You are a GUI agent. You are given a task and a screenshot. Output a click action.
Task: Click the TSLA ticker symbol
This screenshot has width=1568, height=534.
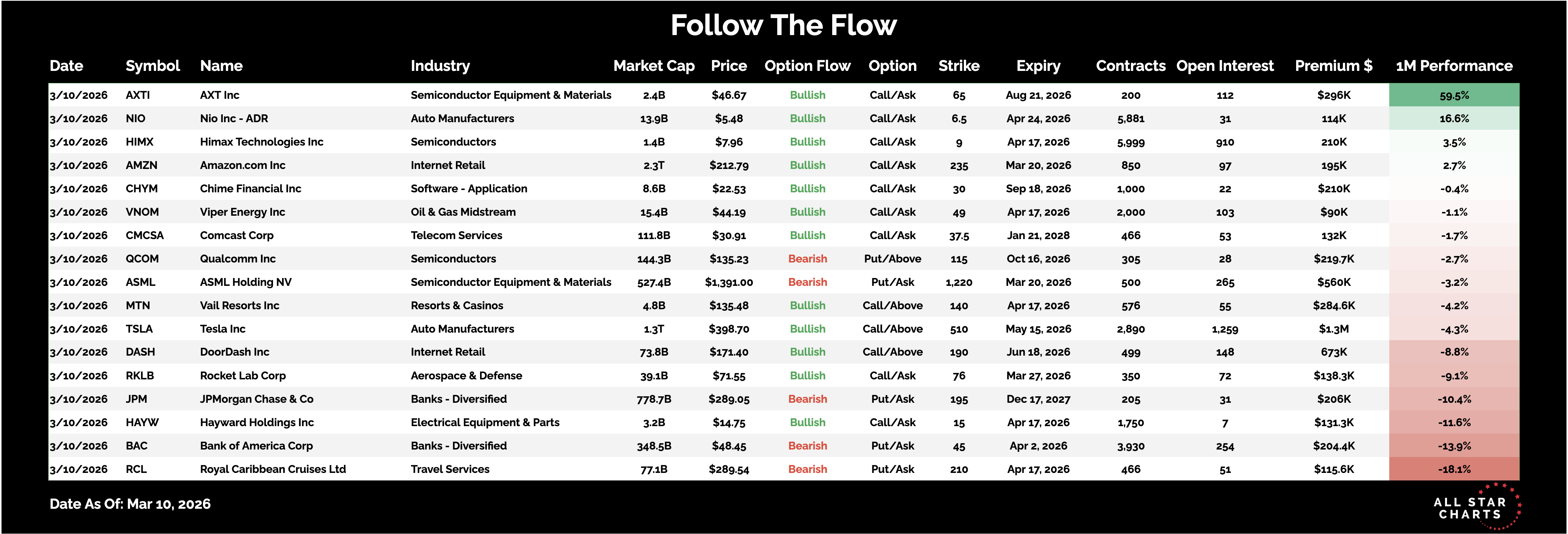click(x=139, y=329)
